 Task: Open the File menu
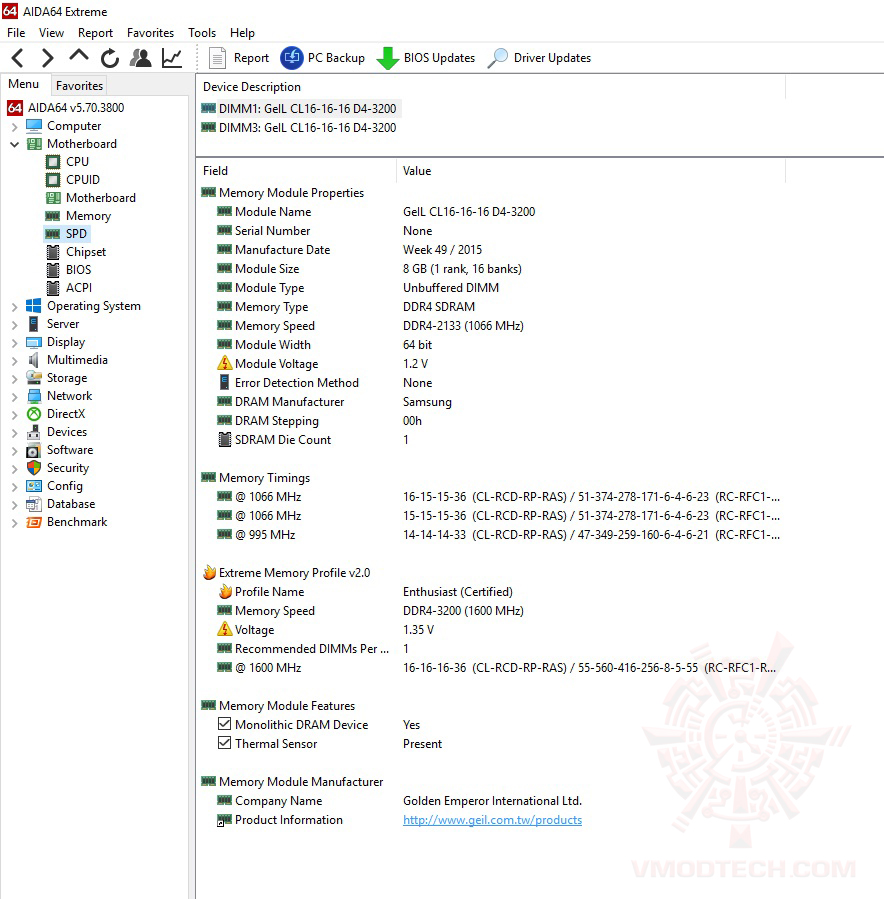click(16, 33)
